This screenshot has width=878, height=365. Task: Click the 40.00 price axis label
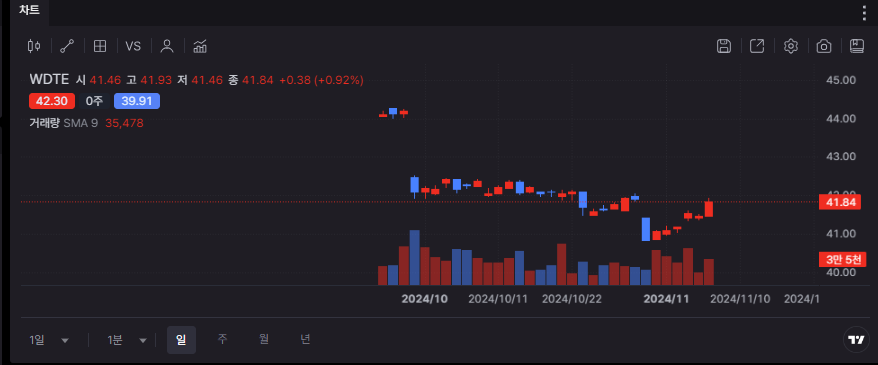841,272
